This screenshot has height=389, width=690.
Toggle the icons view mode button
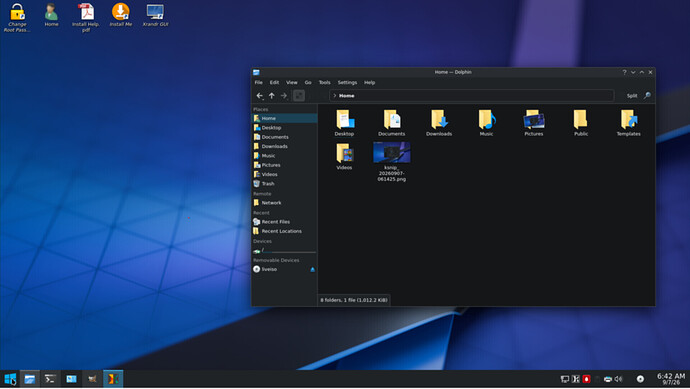tap(299, 95)
